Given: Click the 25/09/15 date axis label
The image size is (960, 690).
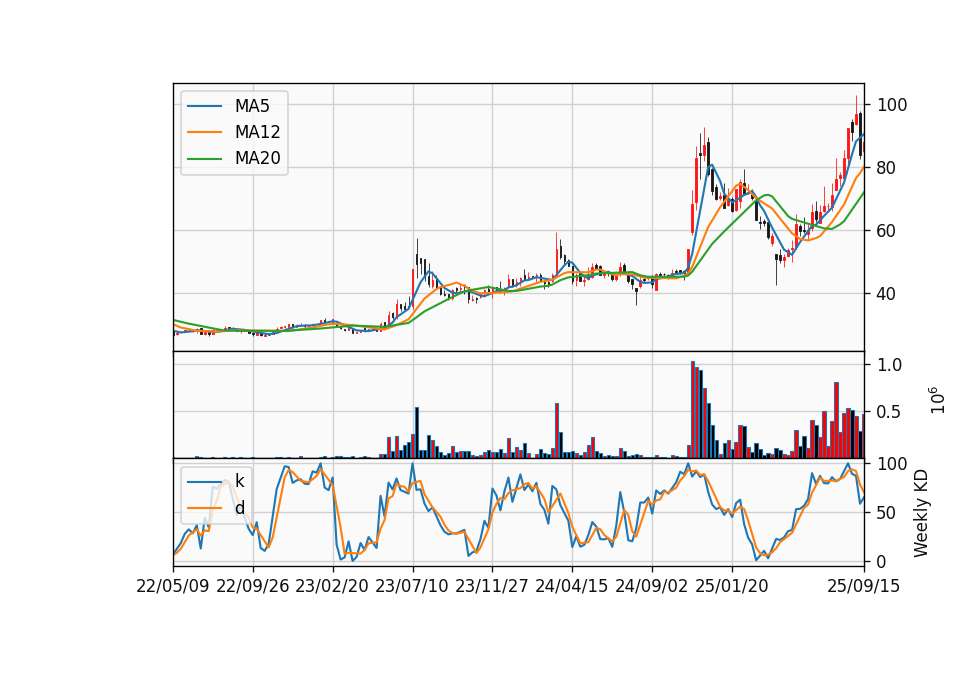Looking at the screenshot, I should coord(864,586).
